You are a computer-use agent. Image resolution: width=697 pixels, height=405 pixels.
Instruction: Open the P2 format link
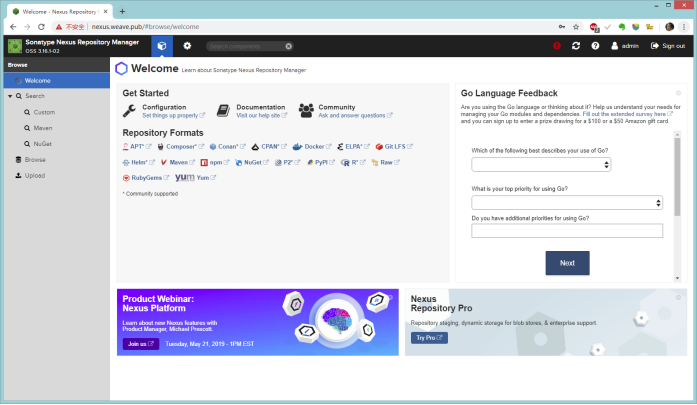288,162
